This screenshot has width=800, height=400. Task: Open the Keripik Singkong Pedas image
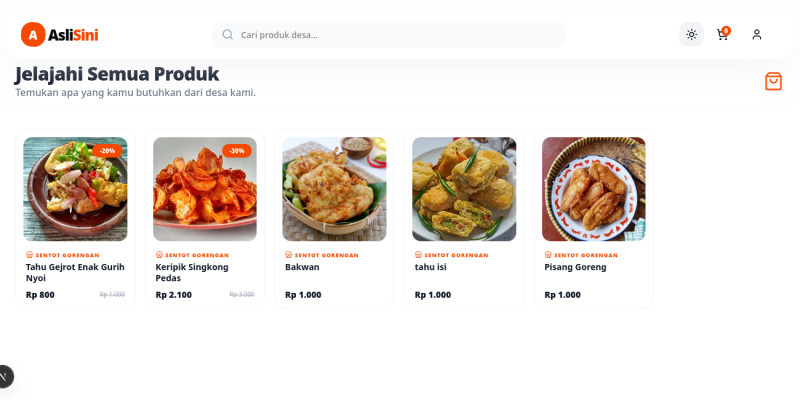[205, 189]
